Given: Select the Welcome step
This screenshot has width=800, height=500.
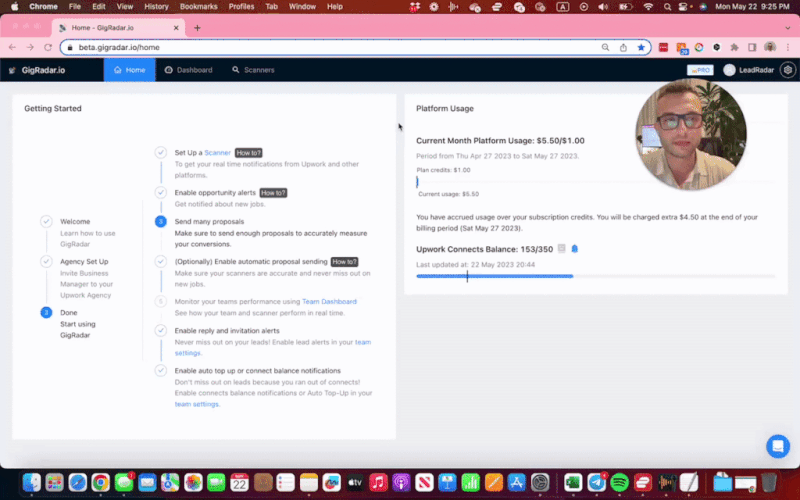Looking at the screenshot, I should (x=75, y=221).
